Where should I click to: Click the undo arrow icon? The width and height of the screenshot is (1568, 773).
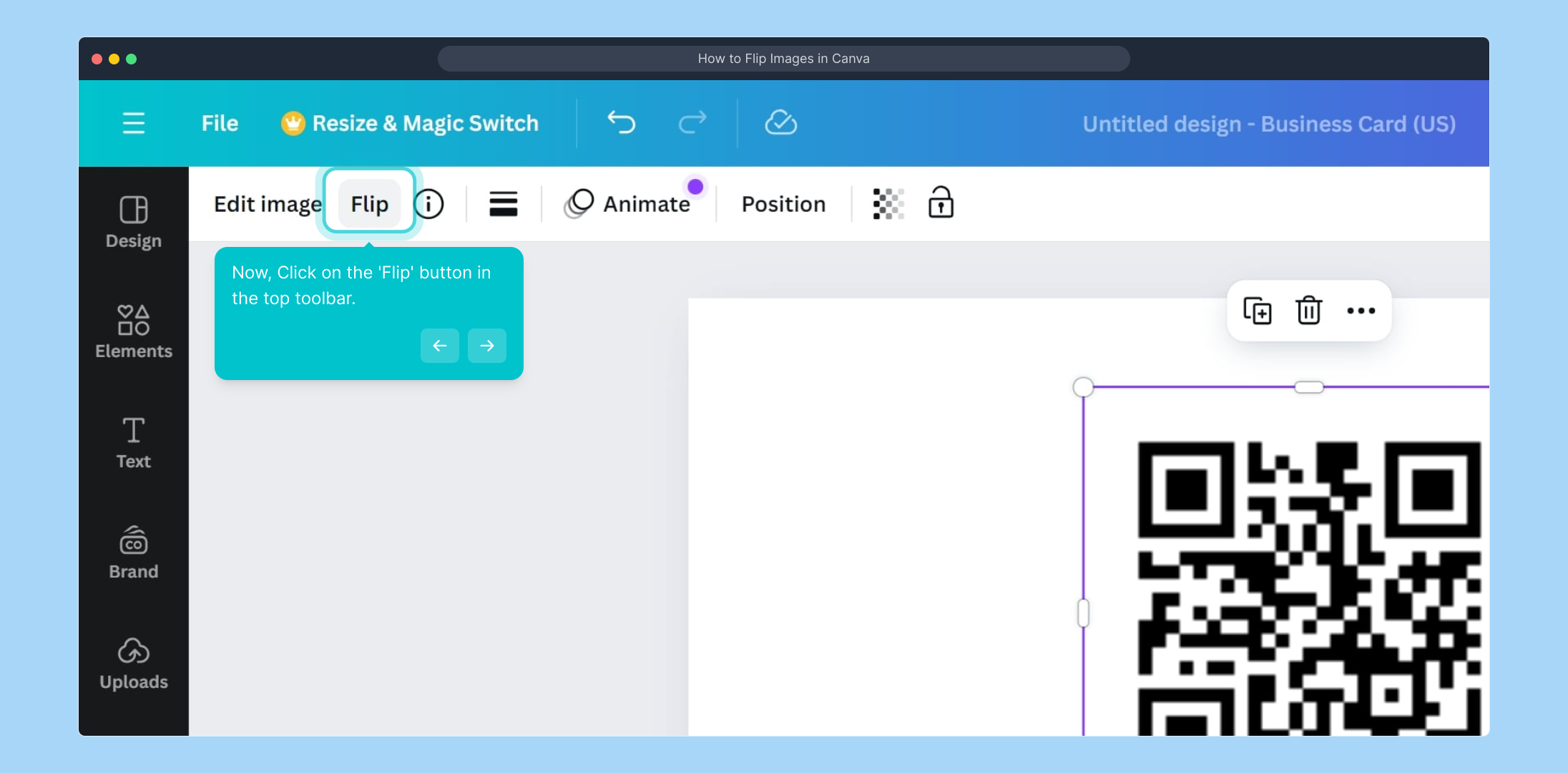pos(621,123)
